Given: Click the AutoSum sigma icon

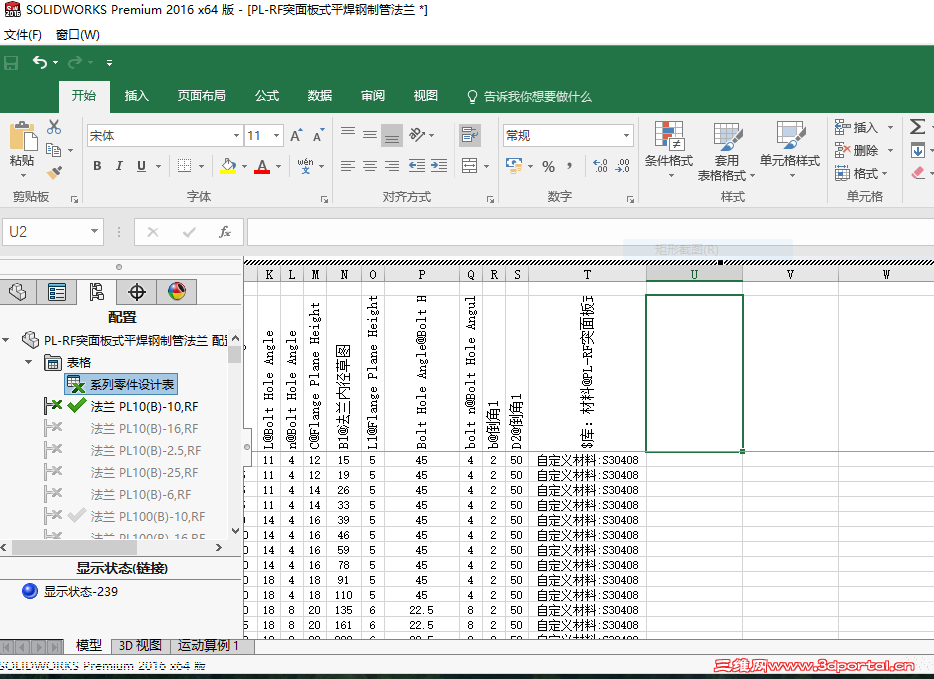Looking at the screenshot, I should 918,127.
